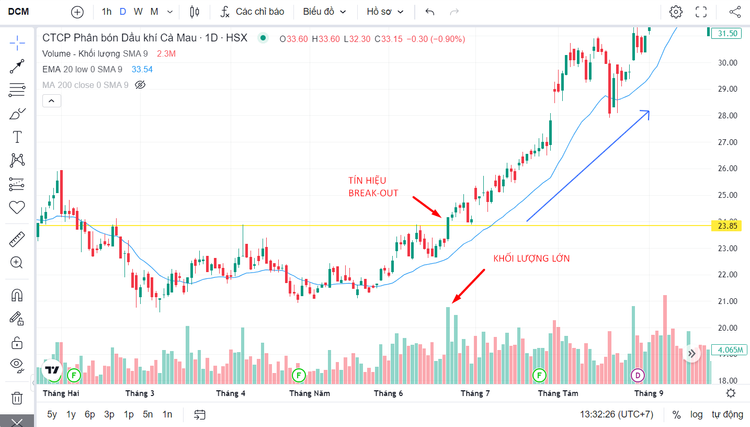Show the hidden MA 200 indicator
This screenshot has width=750, height=427.
[x=140, y=85]
